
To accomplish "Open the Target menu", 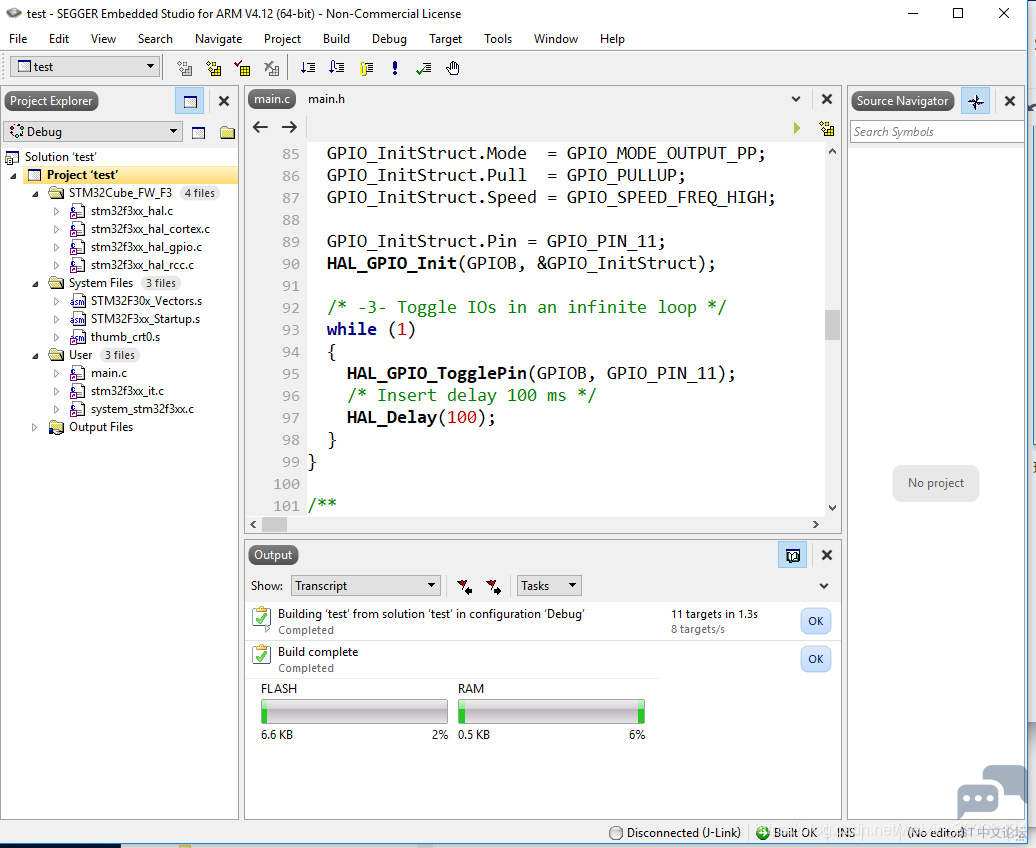I will (445, 39).
